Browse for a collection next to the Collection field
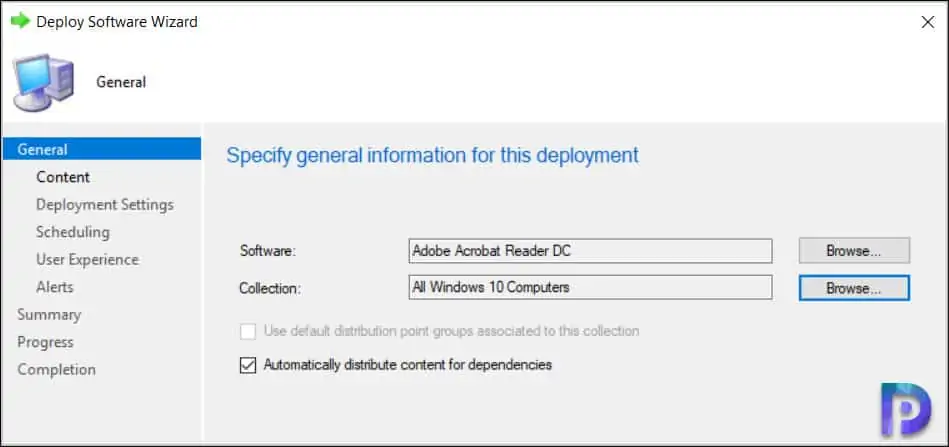The height and width of the screenshot is (447, 949). (x=854, y=289)
